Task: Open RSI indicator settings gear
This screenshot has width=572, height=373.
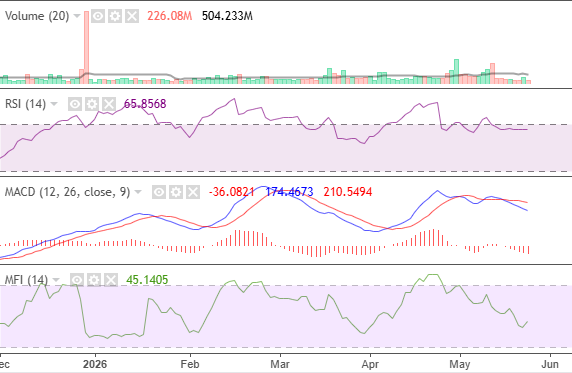Action: point(92,104)
